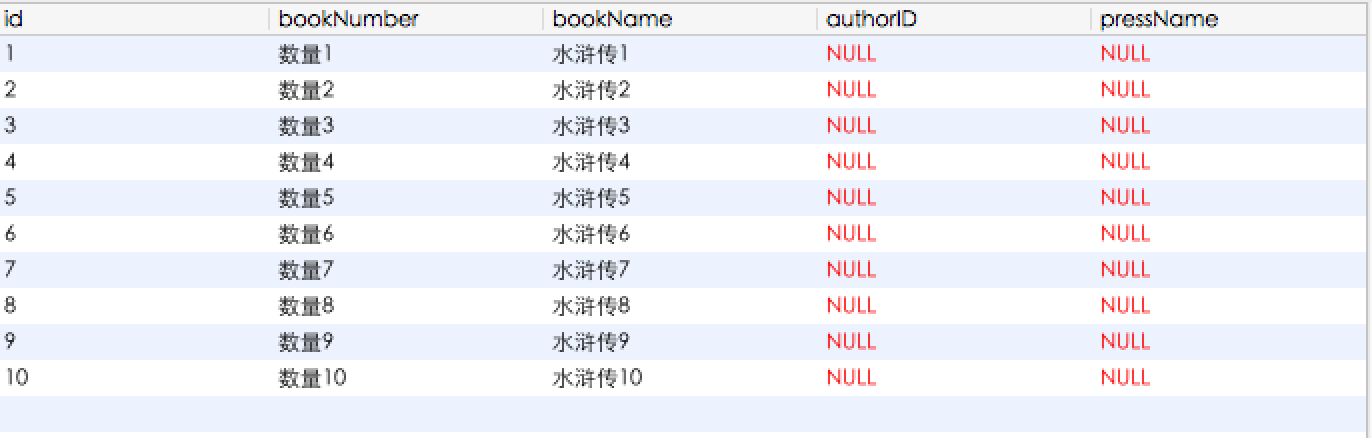The width and height of the screenshot is (1372, 438).
Task: Select authorID NULL in 水浒传4 row
Action: pyautogui.click(x=955, y=162)
